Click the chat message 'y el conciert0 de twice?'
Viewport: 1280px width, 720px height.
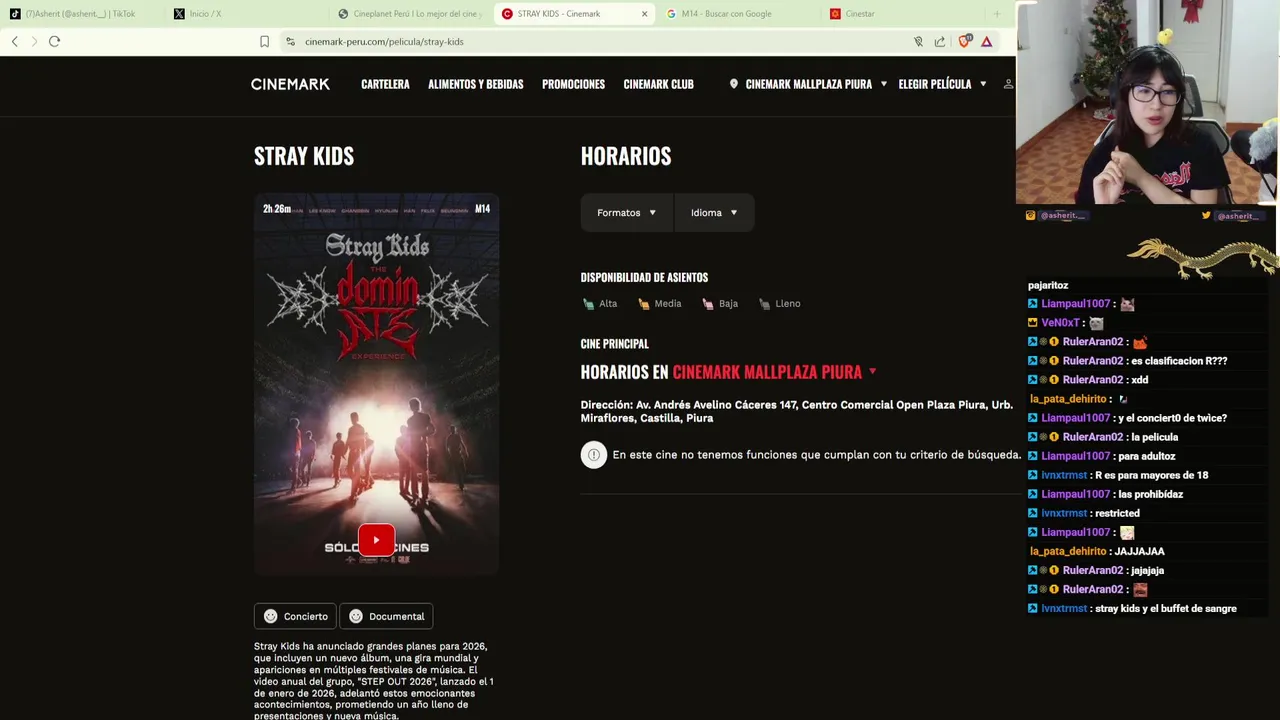(1172, 418)
